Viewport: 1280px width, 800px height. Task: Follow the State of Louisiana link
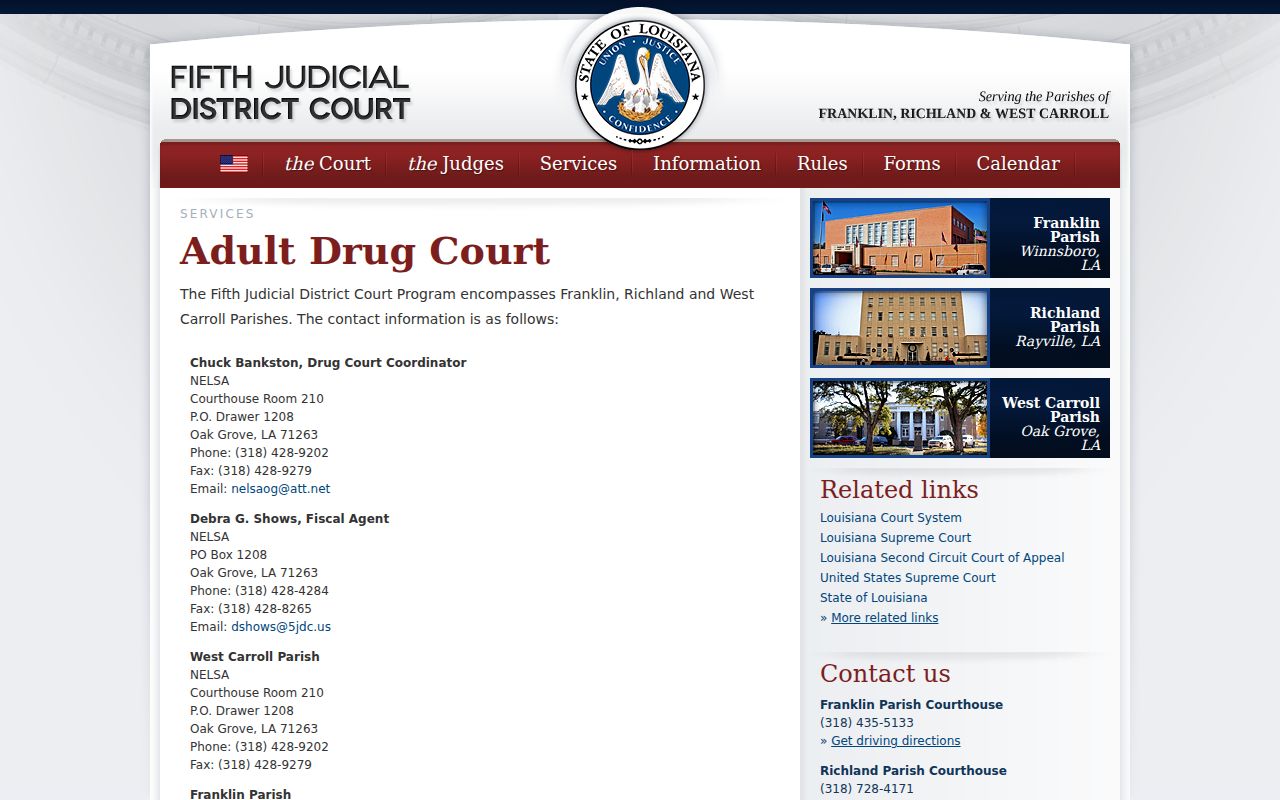coord(874,598)
